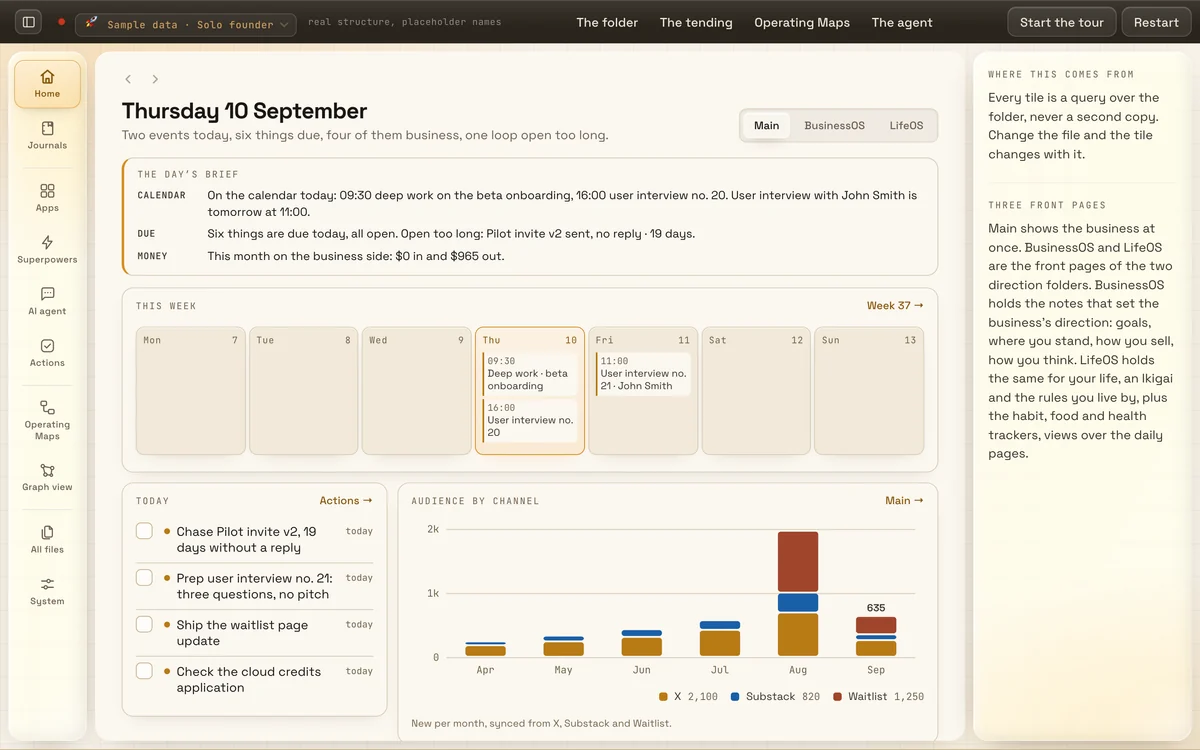Image resolution: width=1200 pixels, height=750 pixels.
Task: Open All files icon
Action: [x=47, y=540]
